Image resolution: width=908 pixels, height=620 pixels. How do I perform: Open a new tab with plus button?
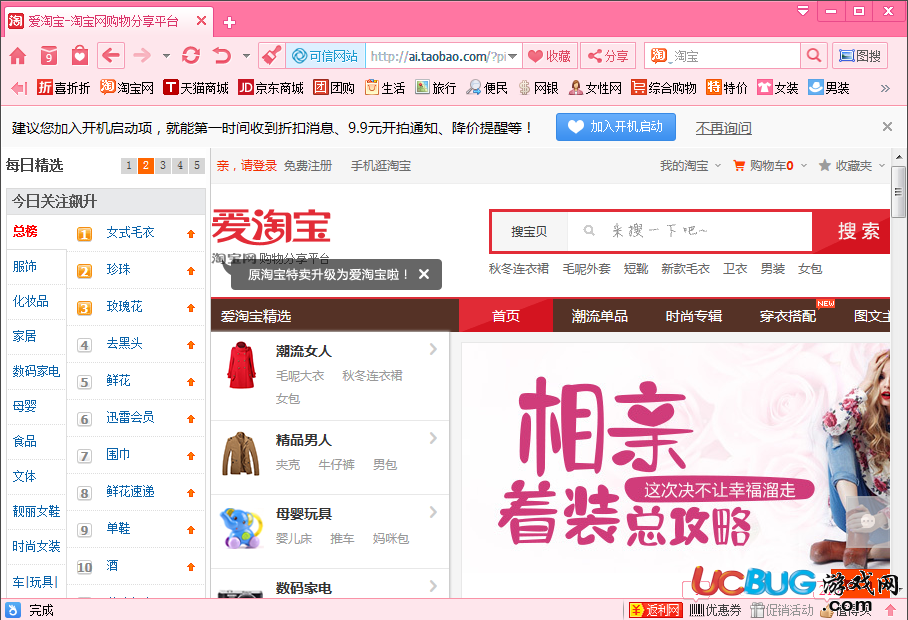pos(229,23)
